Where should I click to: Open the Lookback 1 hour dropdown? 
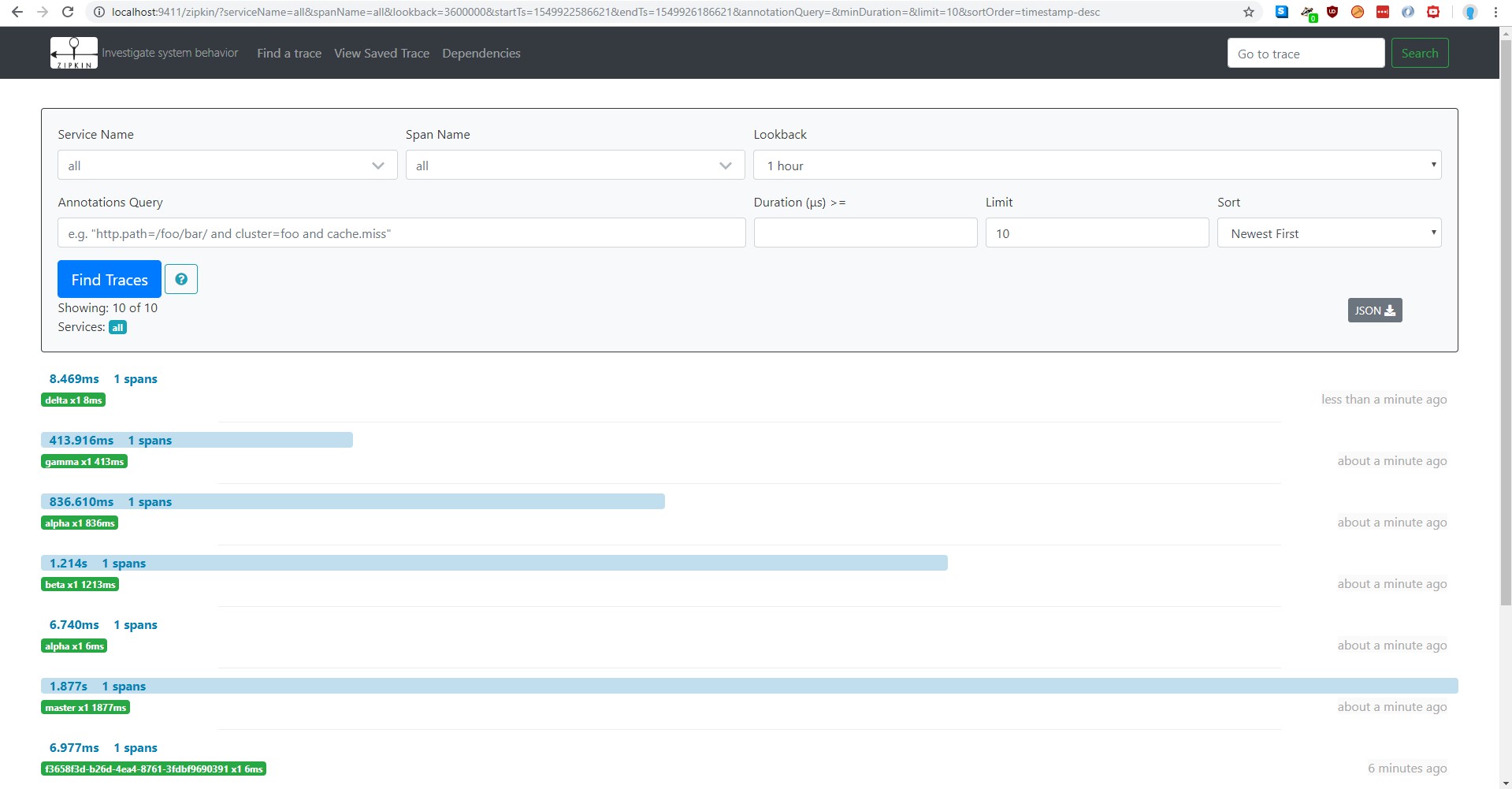pos(1097,166)
